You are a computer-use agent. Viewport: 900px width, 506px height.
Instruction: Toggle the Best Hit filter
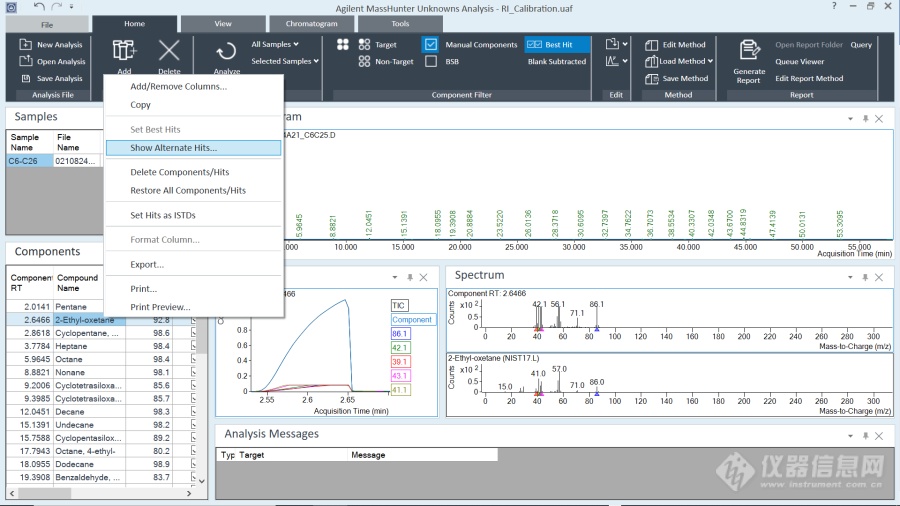click(556, 44)
